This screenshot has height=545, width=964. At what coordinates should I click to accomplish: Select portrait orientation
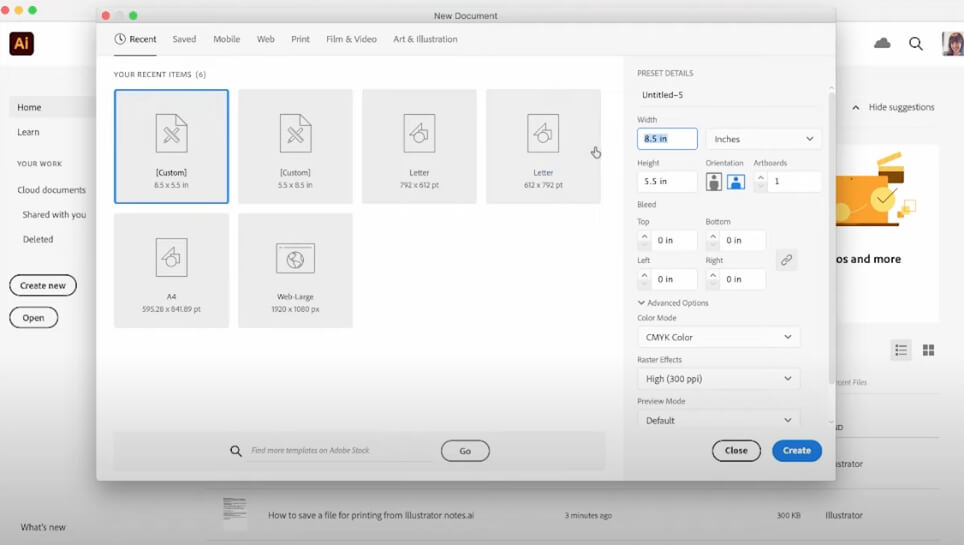(714, 182)
